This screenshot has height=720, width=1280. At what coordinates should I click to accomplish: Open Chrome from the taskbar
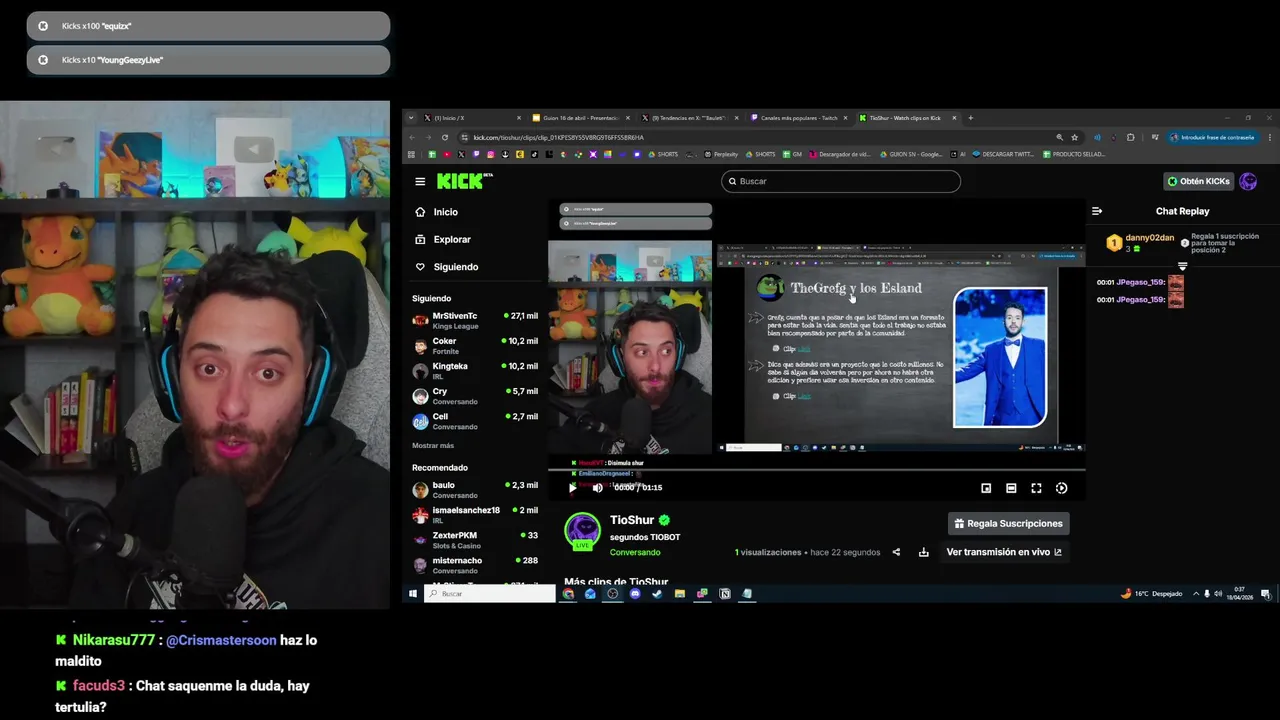click(568, 594)
